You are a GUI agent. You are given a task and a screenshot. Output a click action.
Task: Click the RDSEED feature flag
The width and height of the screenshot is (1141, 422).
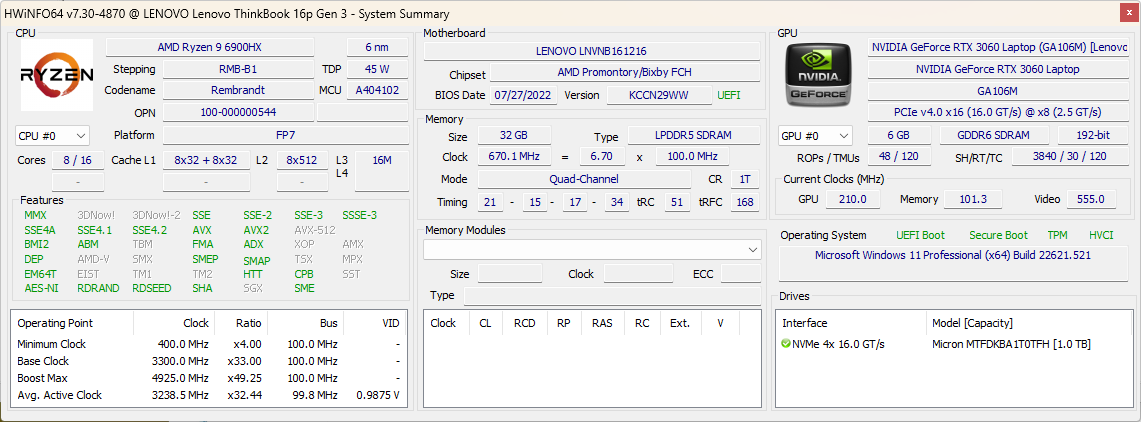(x=151, y=288)
